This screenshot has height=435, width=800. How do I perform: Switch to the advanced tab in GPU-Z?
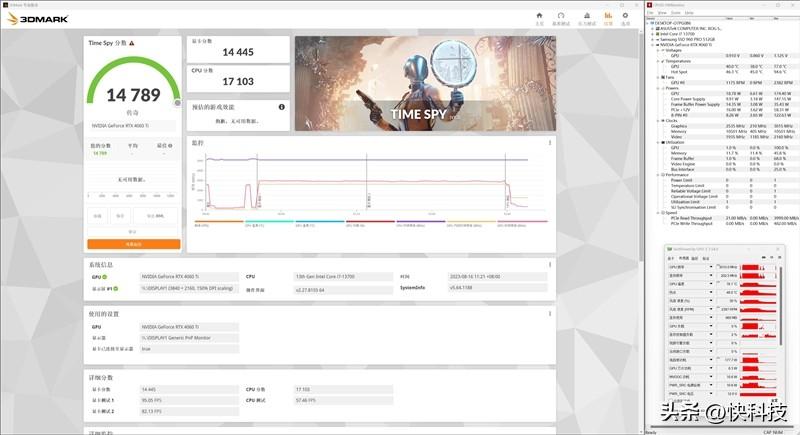tap(694, 259)
